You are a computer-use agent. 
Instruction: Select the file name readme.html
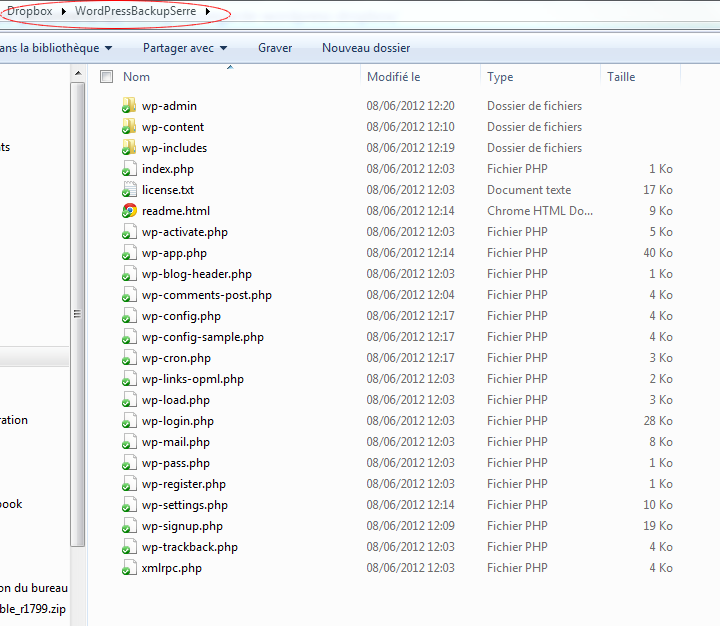pyautogui.click(x=176, y=211)
